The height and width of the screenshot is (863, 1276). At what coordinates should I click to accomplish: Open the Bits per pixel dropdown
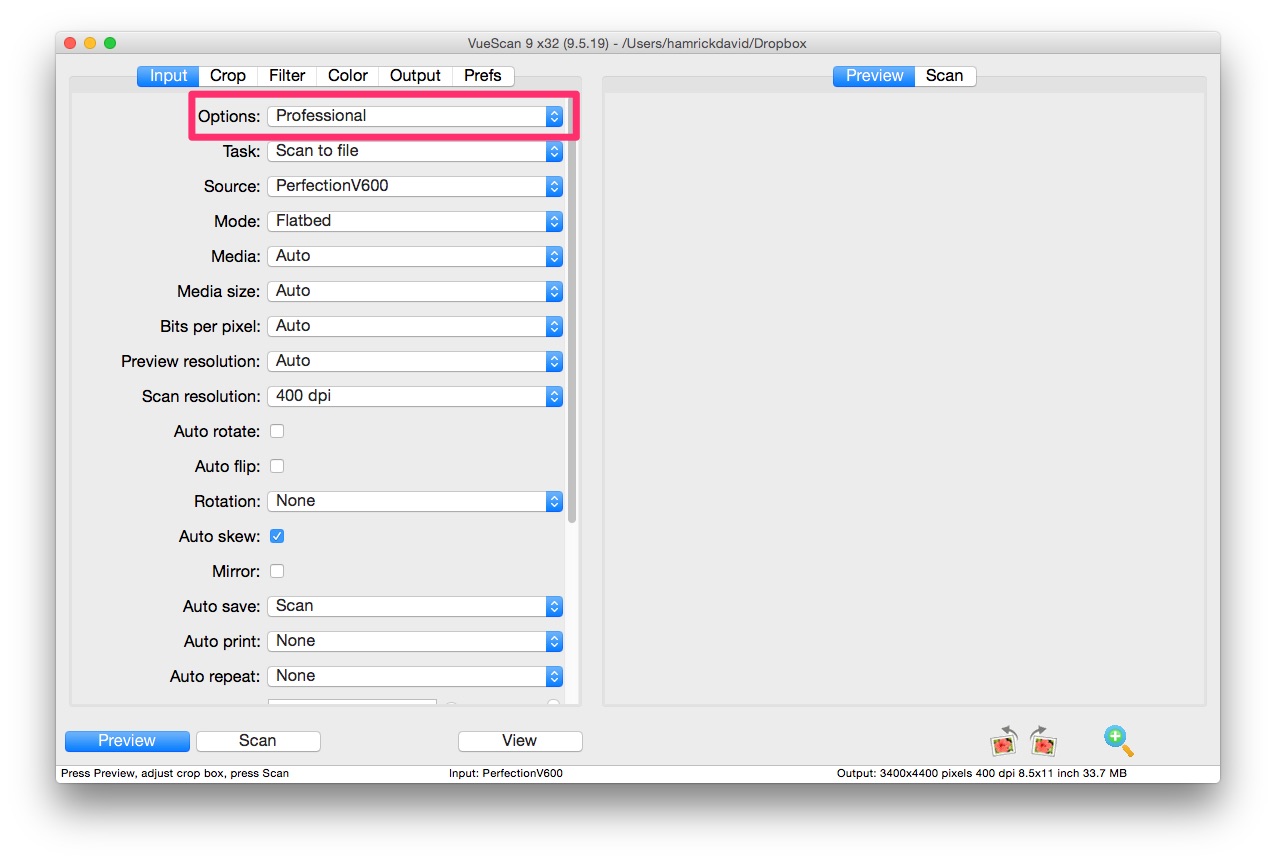click(x=414, y=326)
